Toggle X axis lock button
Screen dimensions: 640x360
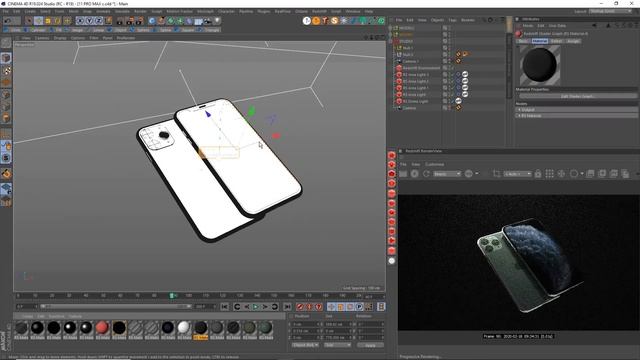80,20
